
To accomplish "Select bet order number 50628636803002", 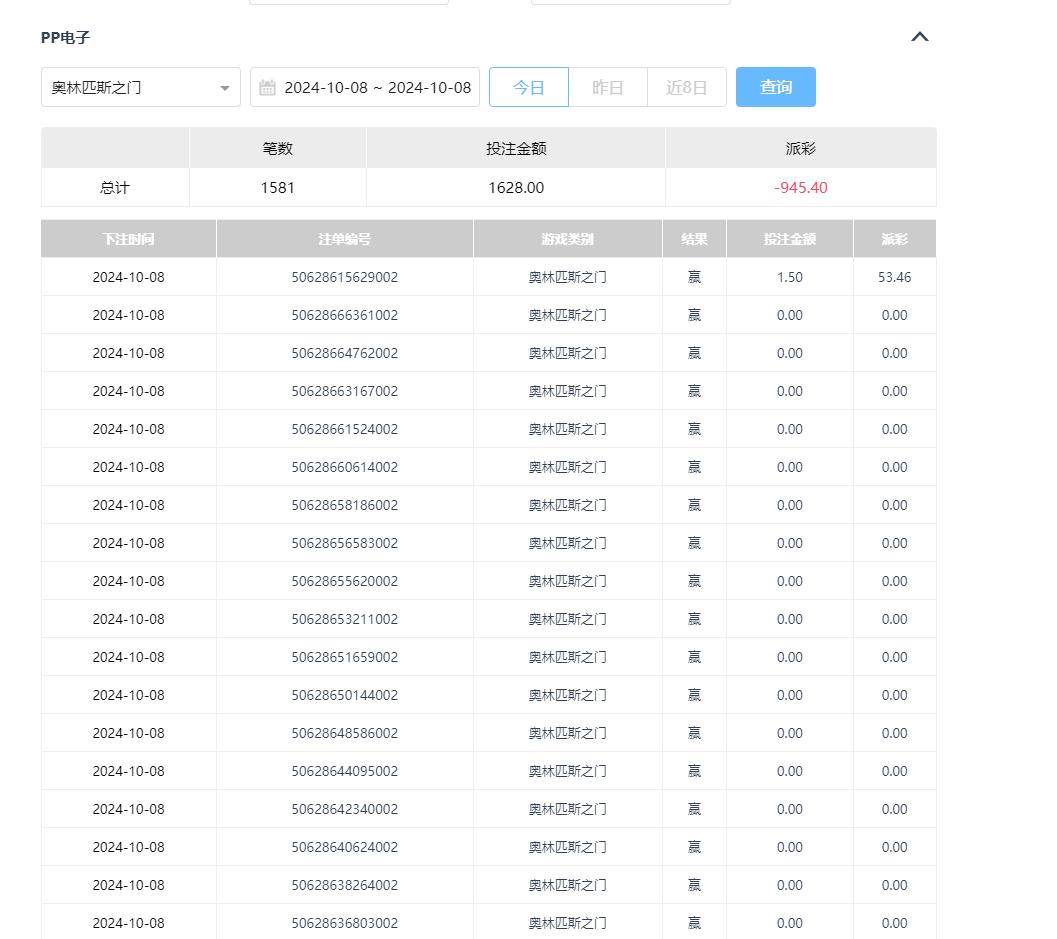I will [344, 923].
